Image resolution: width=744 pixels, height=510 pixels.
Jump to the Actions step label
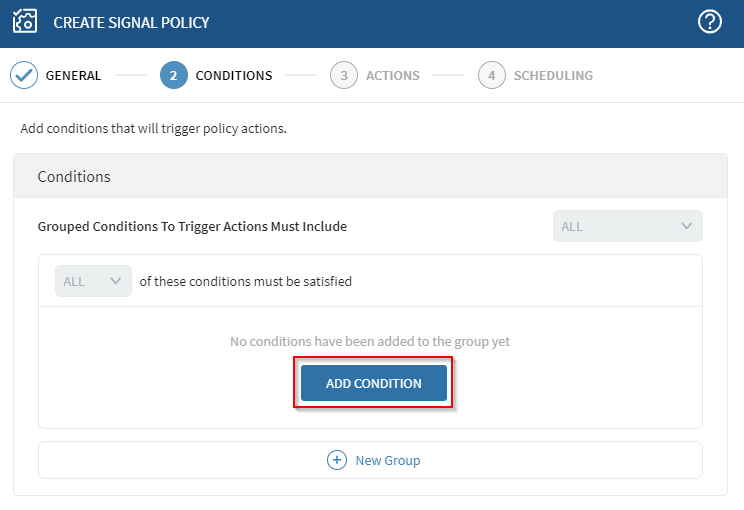point(392,75)
